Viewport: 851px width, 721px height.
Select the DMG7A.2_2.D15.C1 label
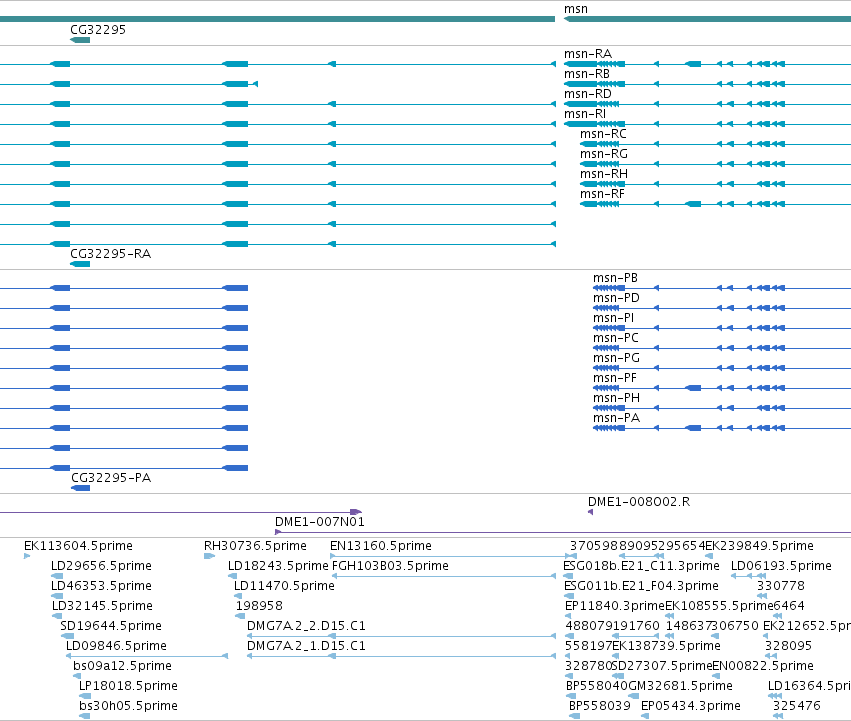[x=306, y=627]
